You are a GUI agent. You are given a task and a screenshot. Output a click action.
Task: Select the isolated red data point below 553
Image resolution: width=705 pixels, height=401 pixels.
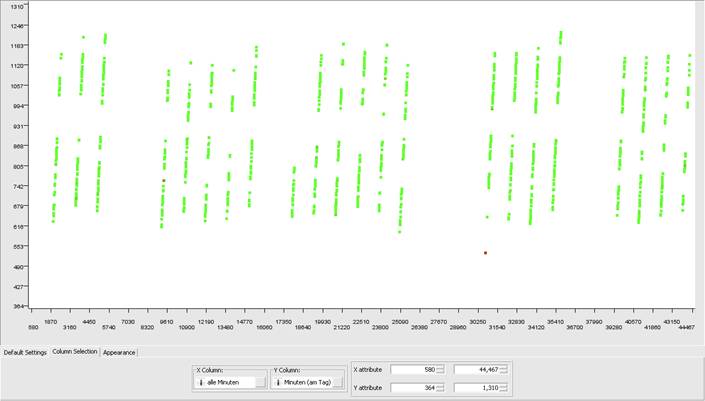[485, 253]
